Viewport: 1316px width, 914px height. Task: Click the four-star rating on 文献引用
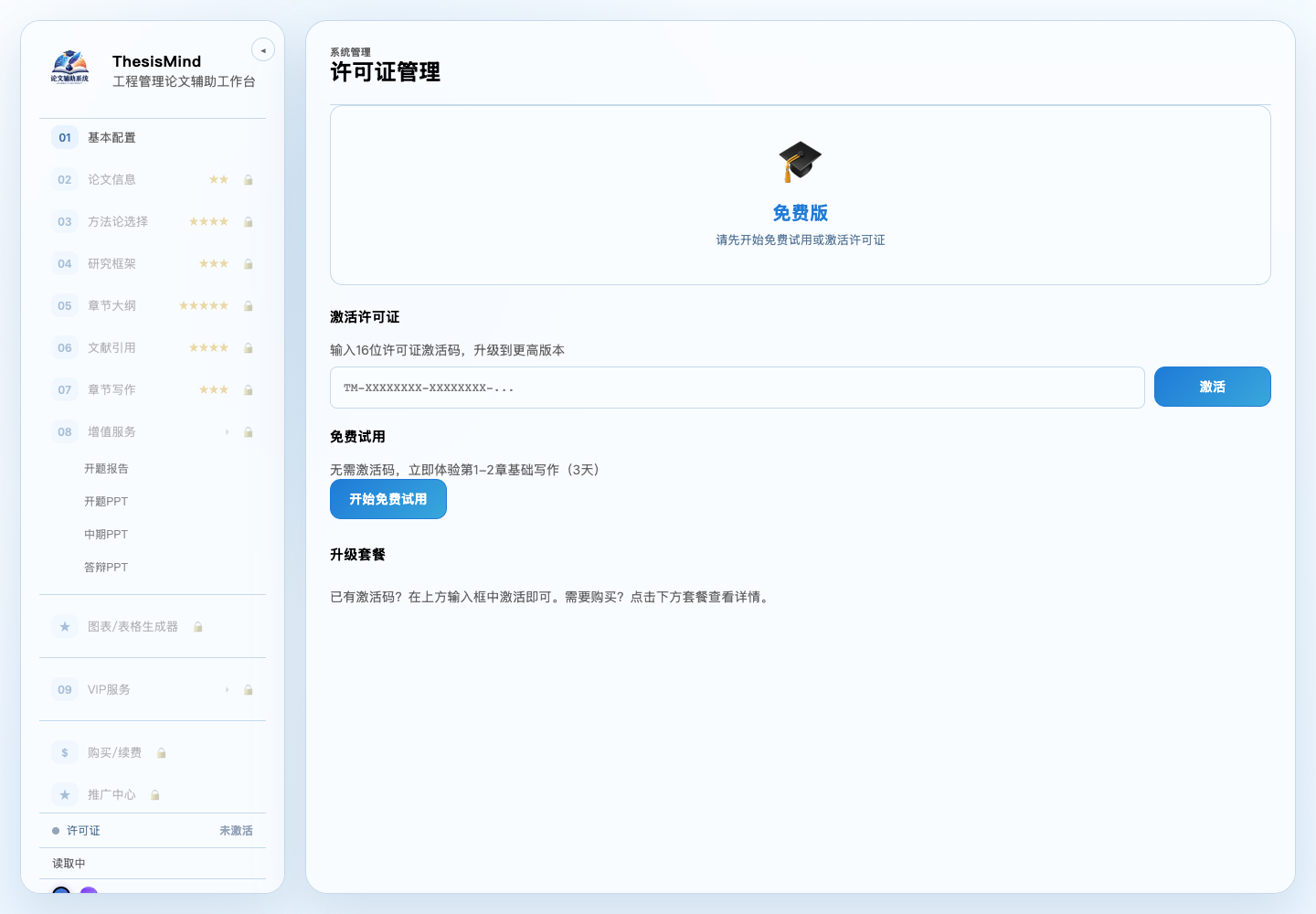(208, 348)
